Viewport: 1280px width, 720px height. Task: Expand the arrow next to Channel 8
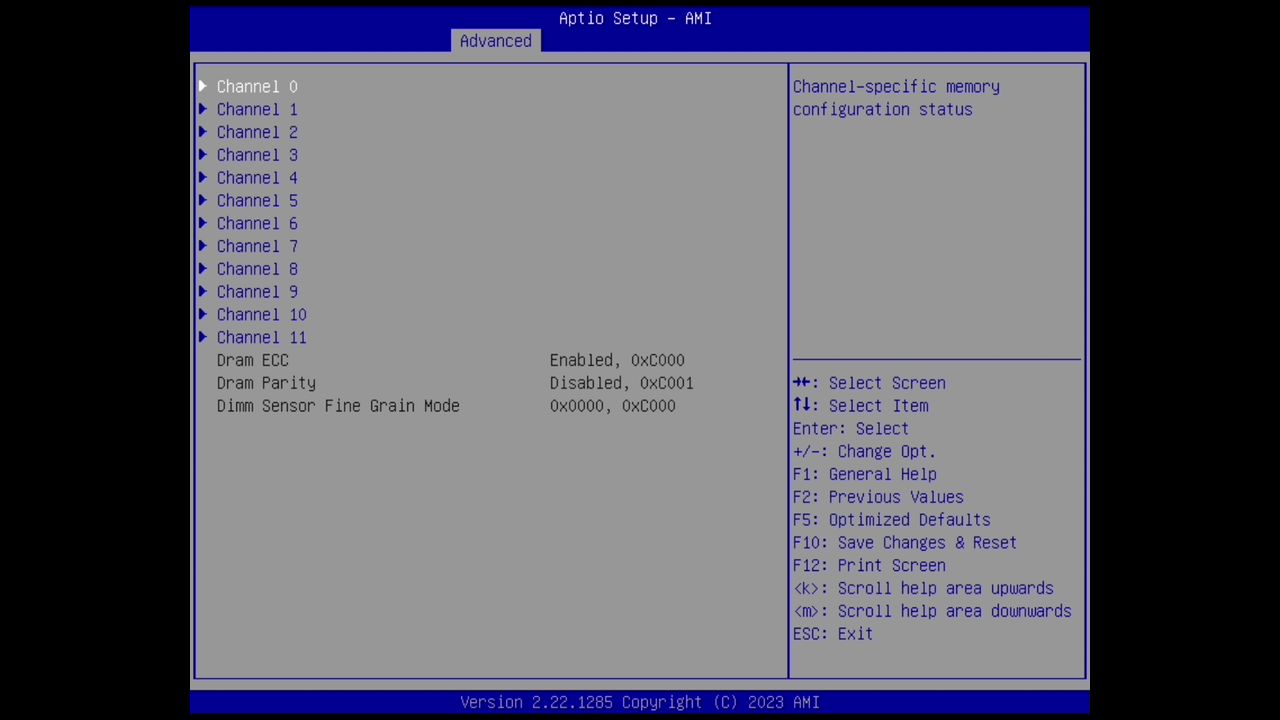tap(203, 269)
